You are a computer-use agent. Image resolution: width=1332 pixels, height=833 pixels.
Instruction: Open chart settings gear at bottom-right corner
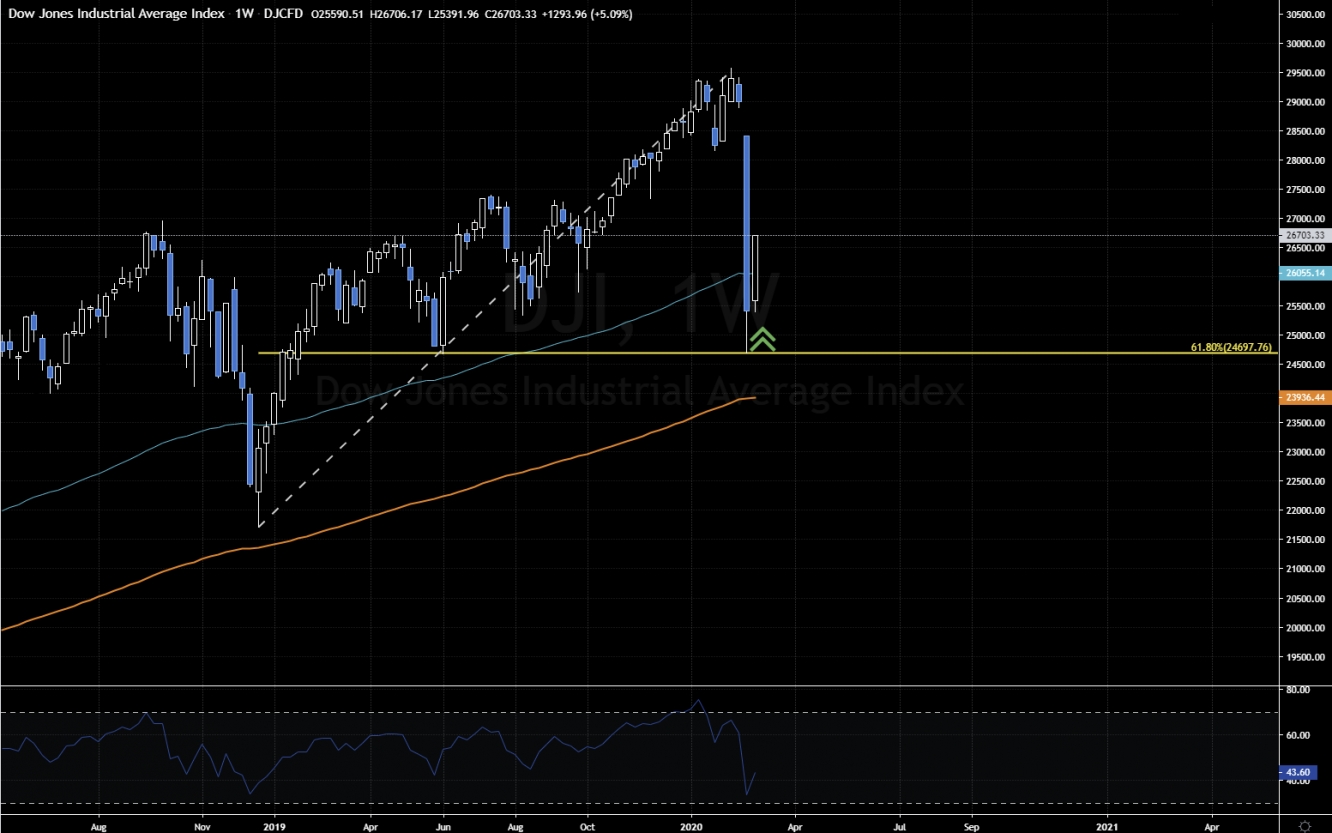[1307, 826]
